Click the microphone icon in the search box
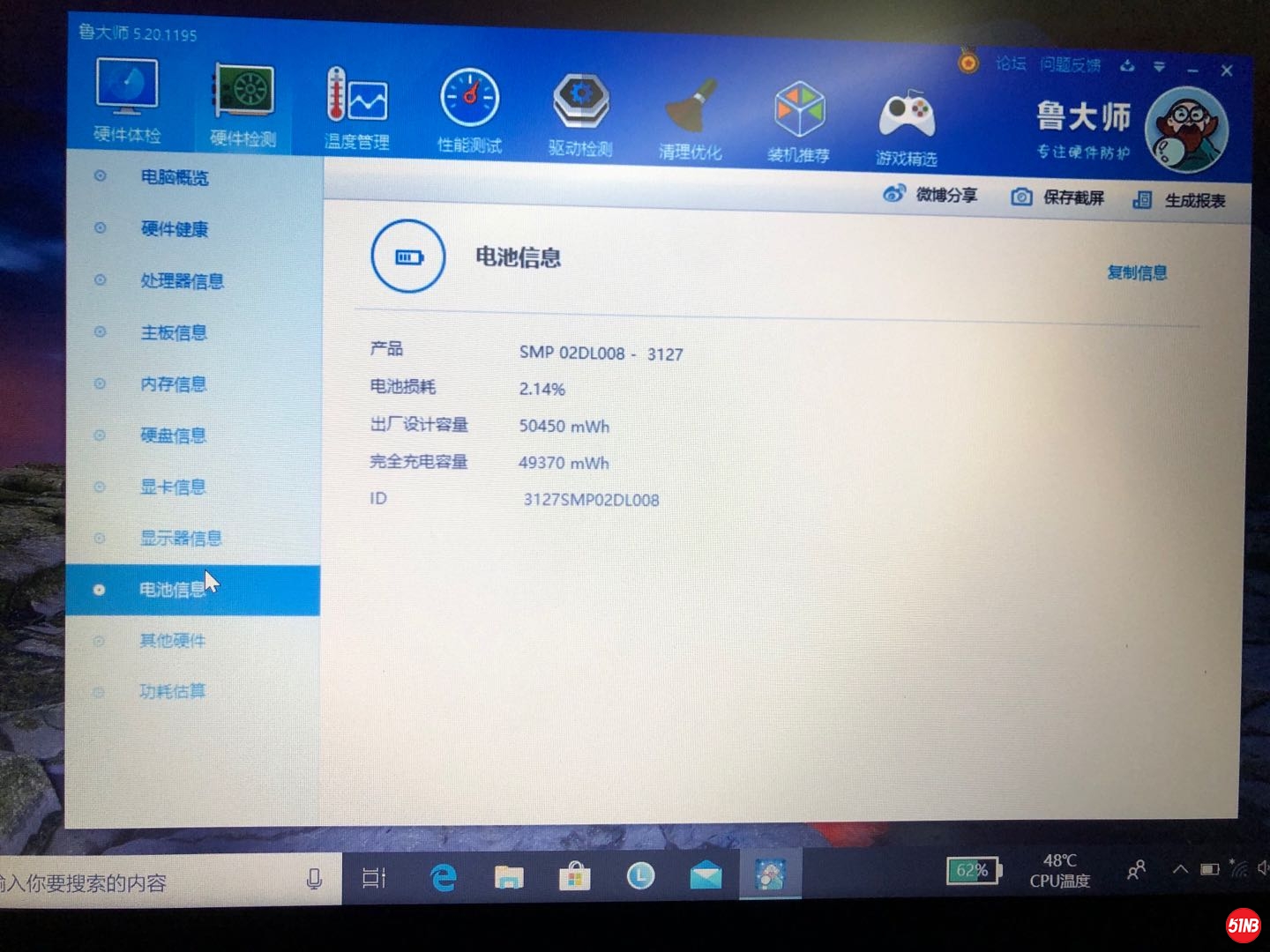This screenshot has height=952, width=1270. (x=314, y=879)
